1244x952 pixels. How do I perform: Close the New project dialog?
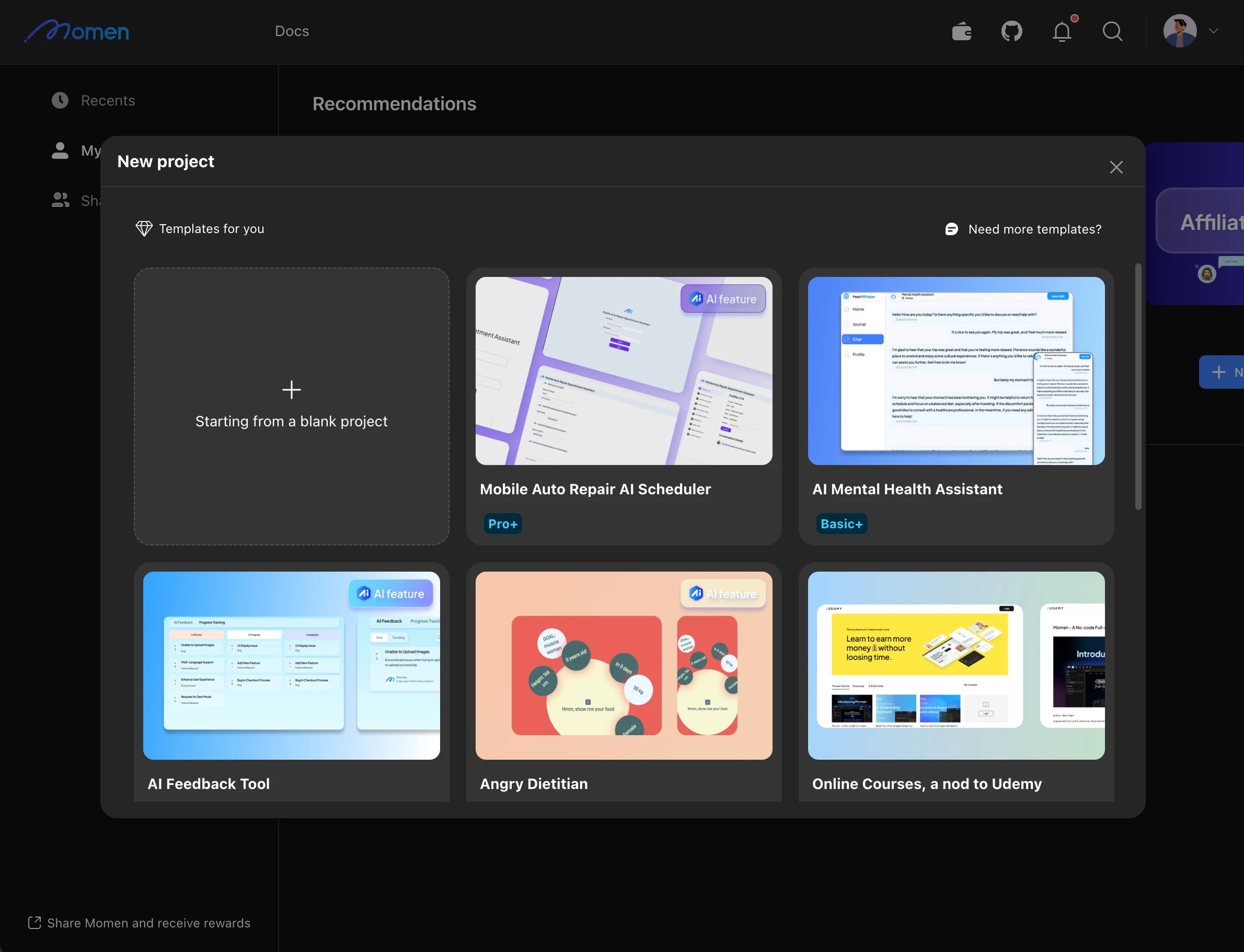1116,167
